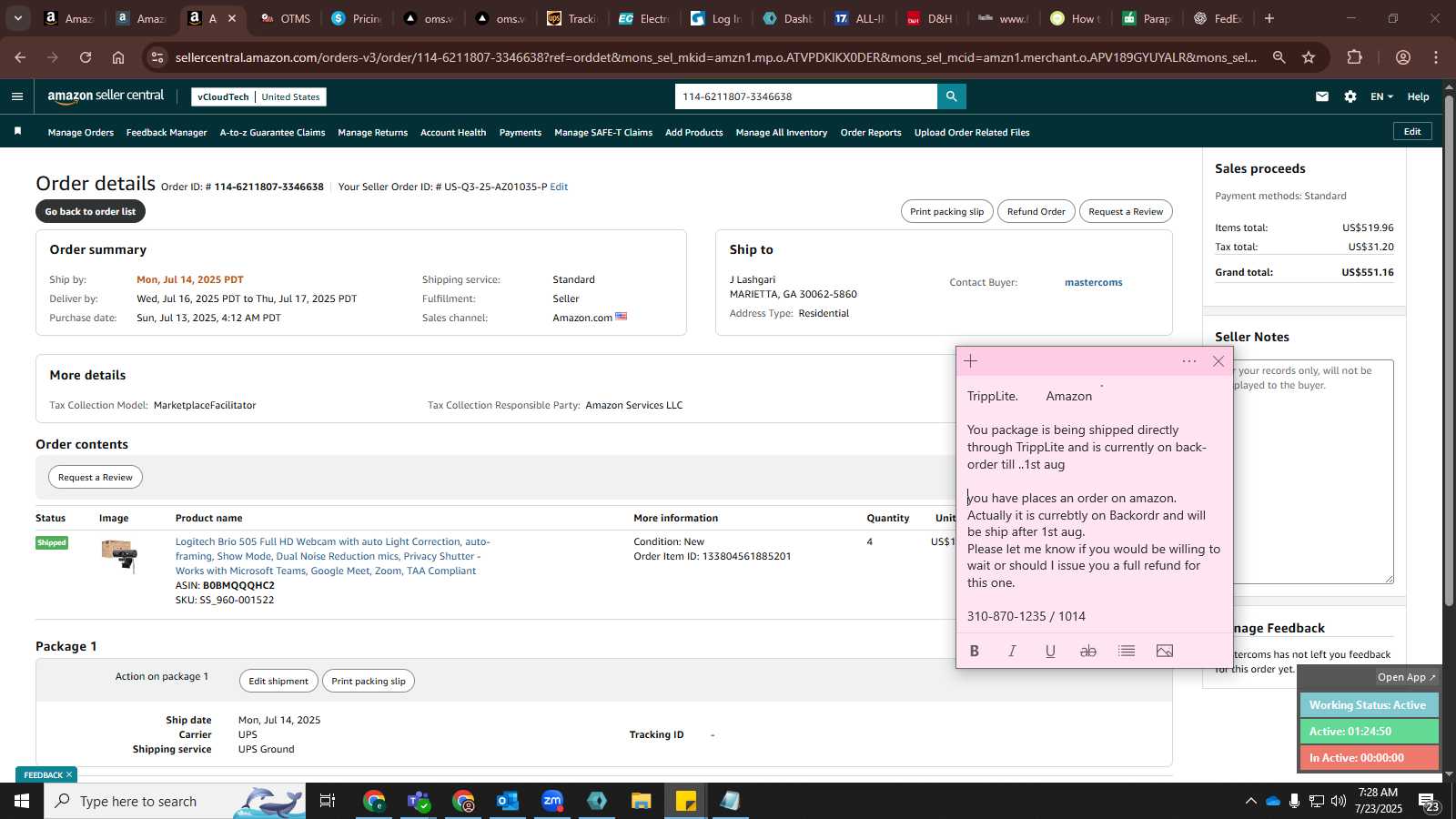Viewport: 1456px width, 819px height.
Task: Open the EN language dropdown
Action: tap(1381, 96)
